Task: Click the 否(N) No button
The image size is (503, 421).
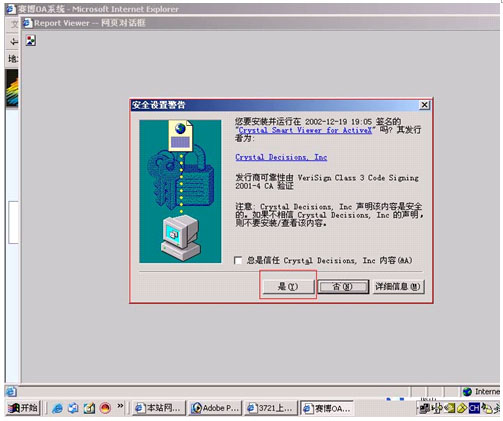Action: (343, 286)
